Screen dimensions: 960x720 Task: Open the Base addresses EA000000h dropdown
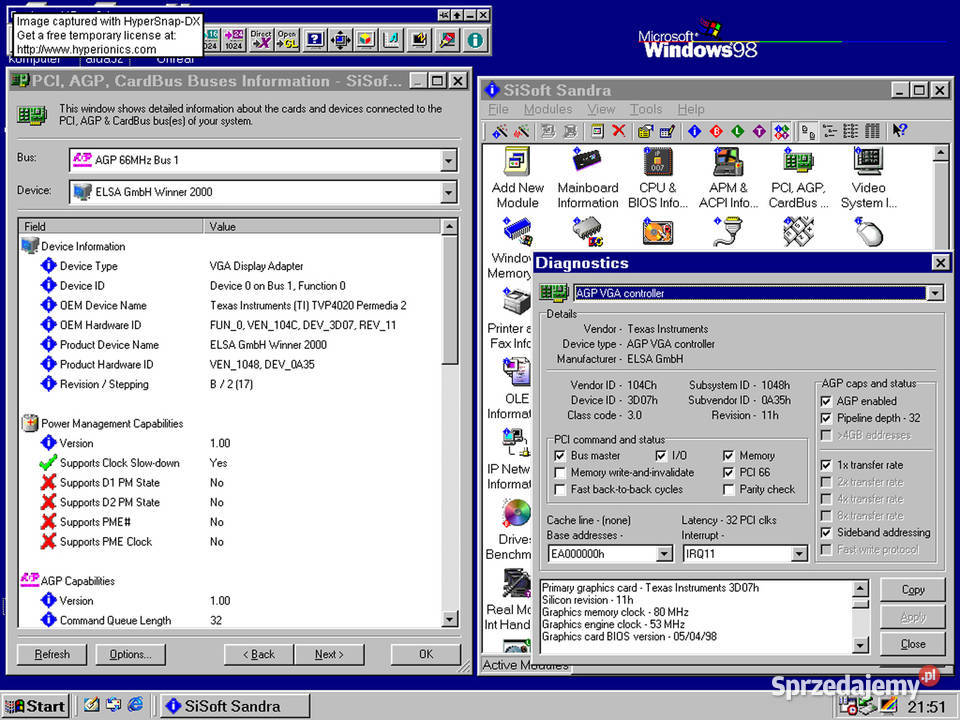tap(664, 554)
